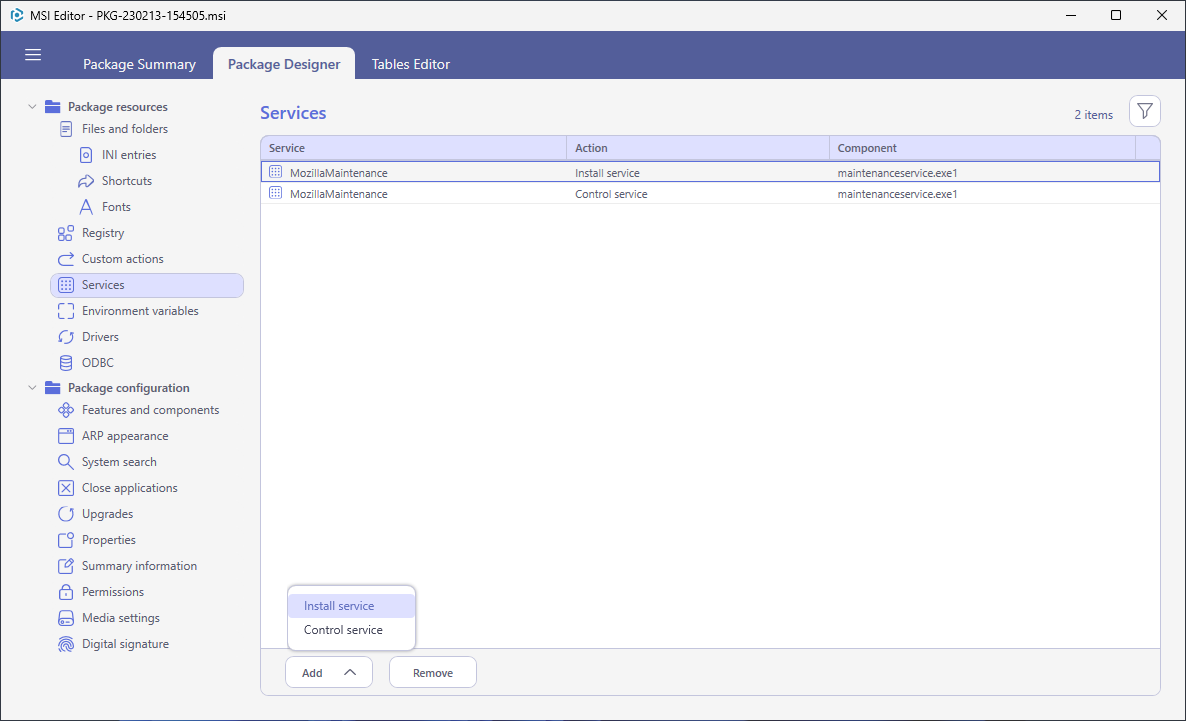
Task: Go to Drivers in the sidebar
Action: tap(100, 337)
